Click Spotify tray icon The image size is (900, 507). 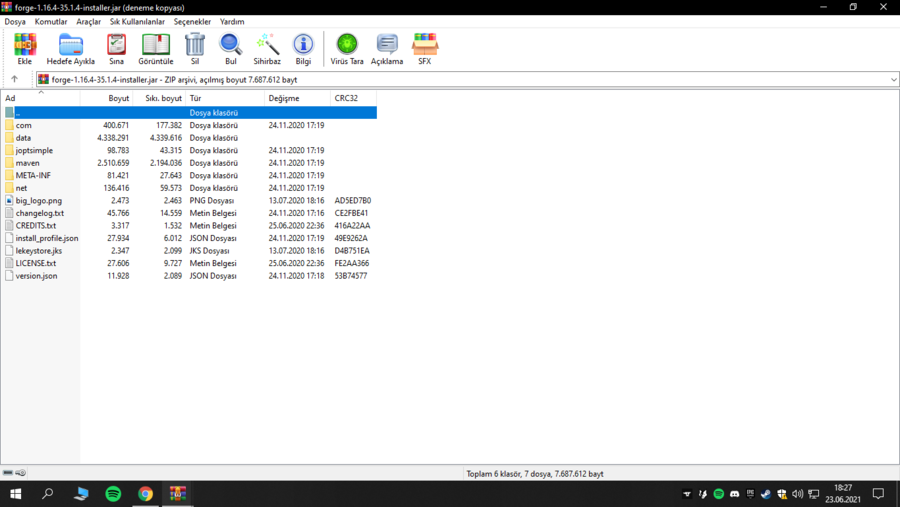pos(718,494)
